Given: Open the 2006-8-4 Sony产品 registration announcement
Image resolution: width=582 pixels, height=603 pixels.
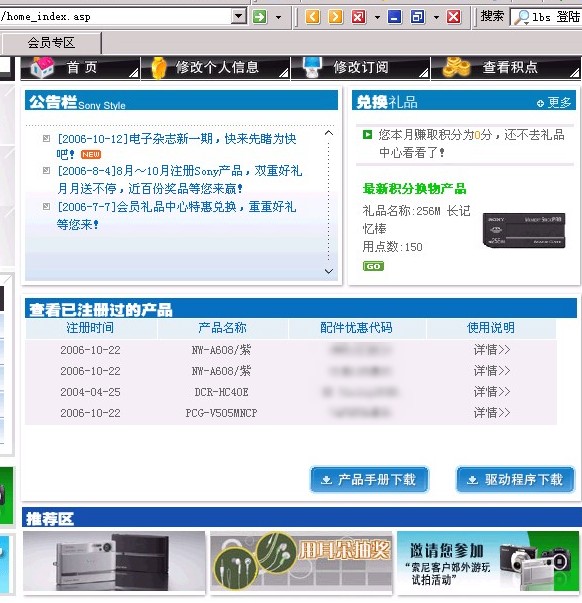Looking at the screenshot, I should pyautogui.click(x=180, y=179).
